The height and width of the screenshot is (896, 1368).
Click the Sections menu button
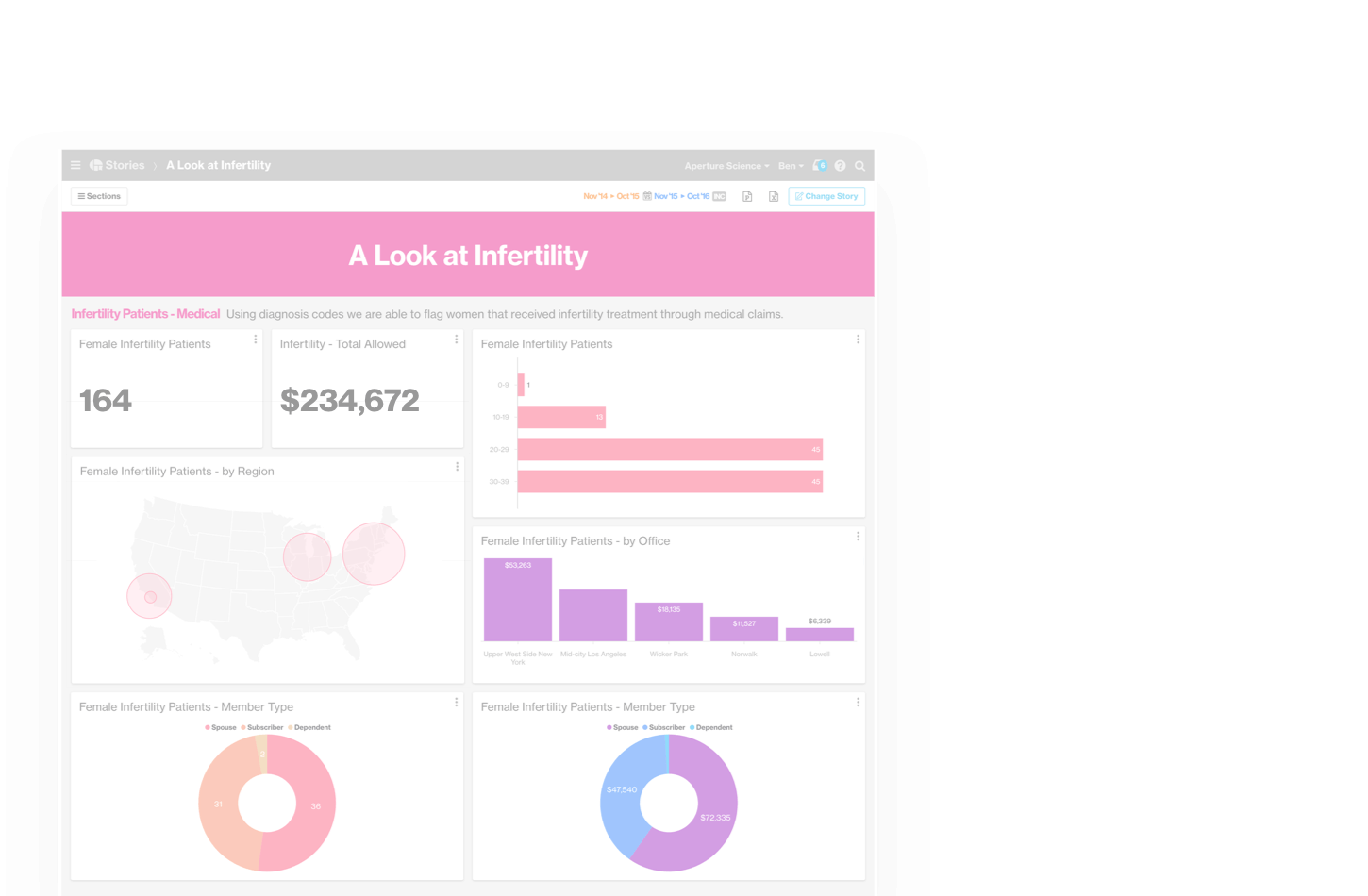click(98, 195)
